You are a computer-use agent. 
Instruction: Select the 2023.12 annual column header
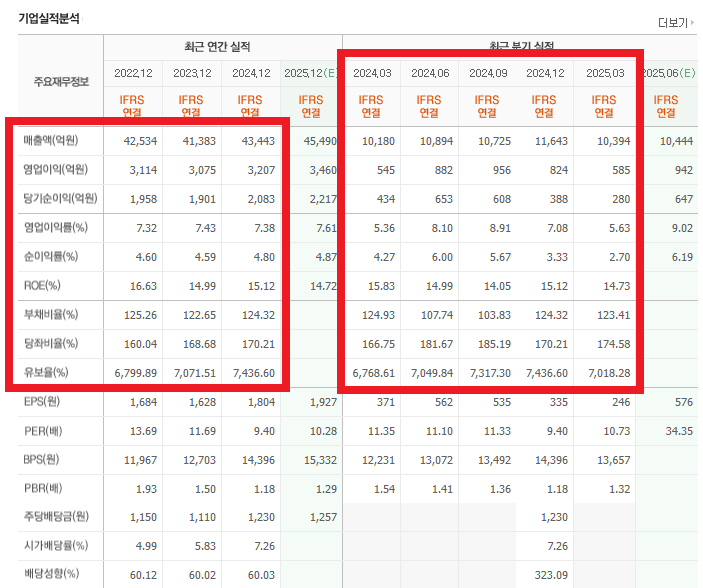(x=192, y=73)
